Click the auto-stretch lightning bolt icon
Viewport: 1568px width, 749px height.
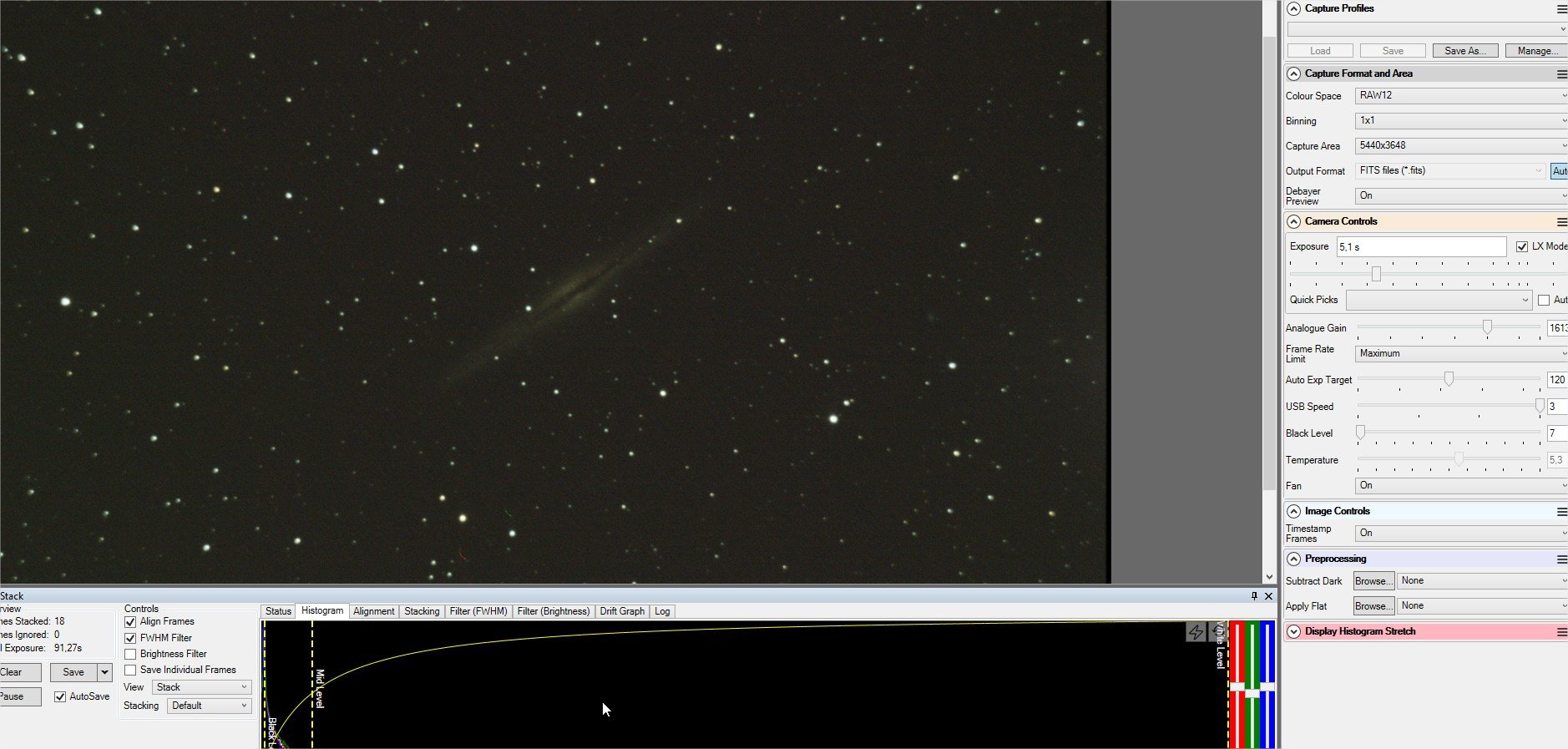(1196, 632)
